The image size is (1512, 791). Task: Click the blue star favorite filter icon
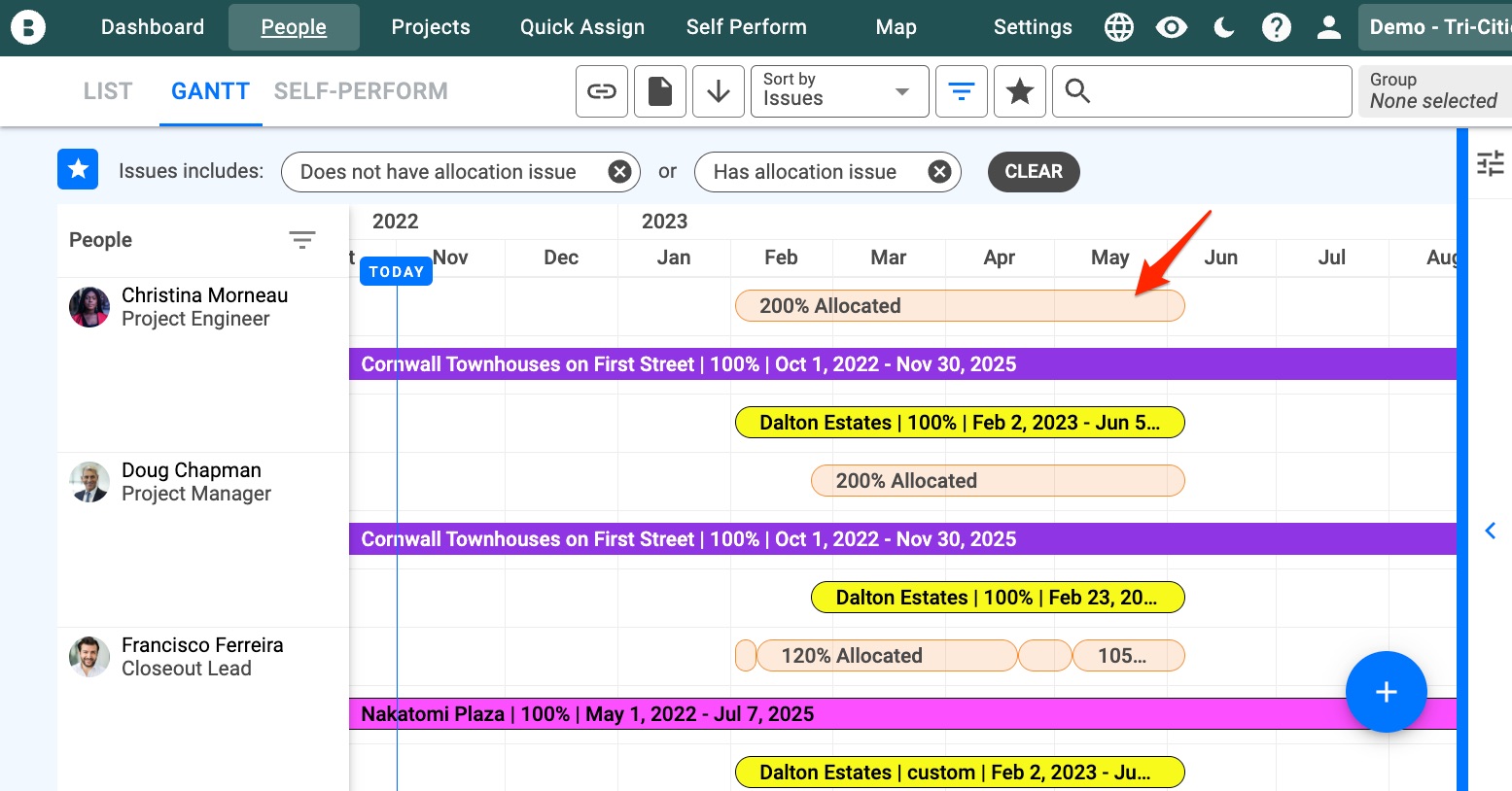(78, 169)
